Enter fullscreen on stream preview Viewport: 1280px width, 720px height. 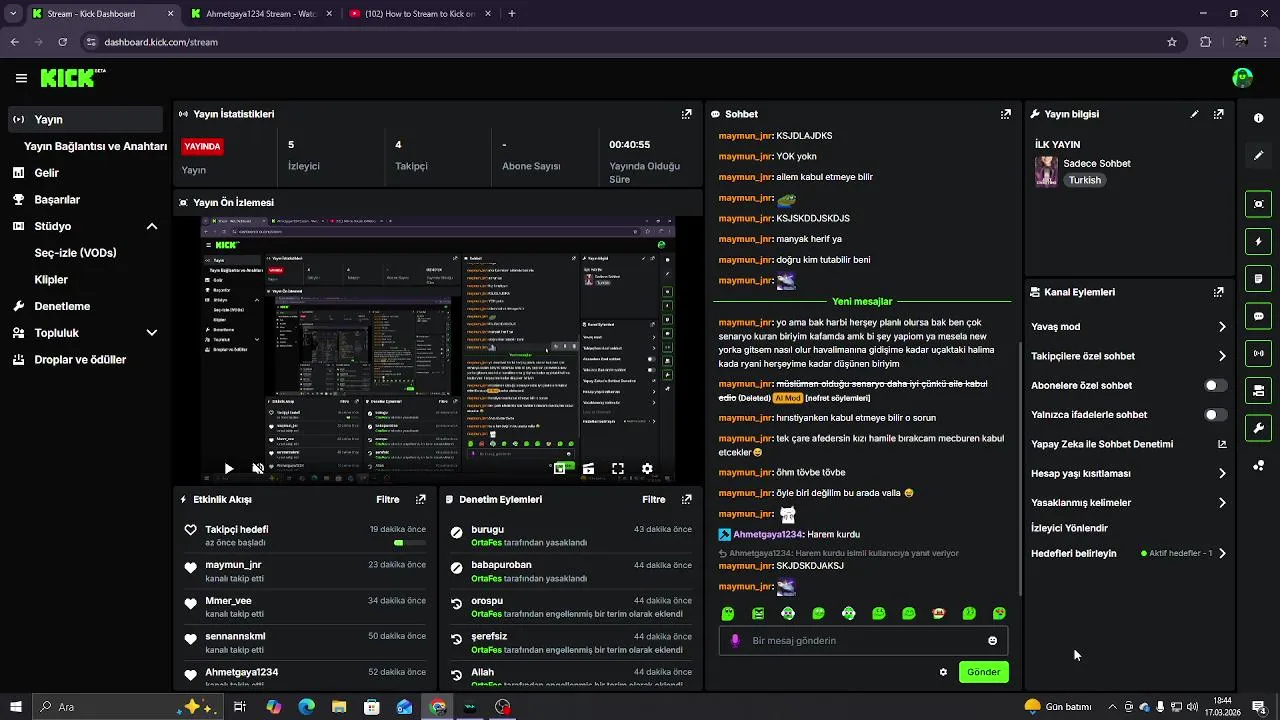618,468
